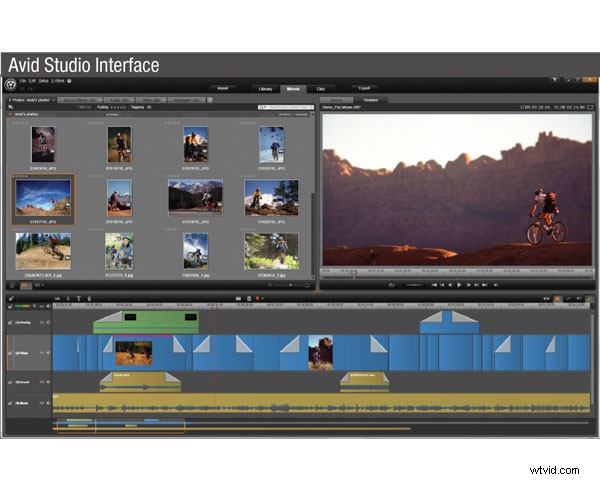
Task: Click the player volume speaker icon
Action: [496, 285]
